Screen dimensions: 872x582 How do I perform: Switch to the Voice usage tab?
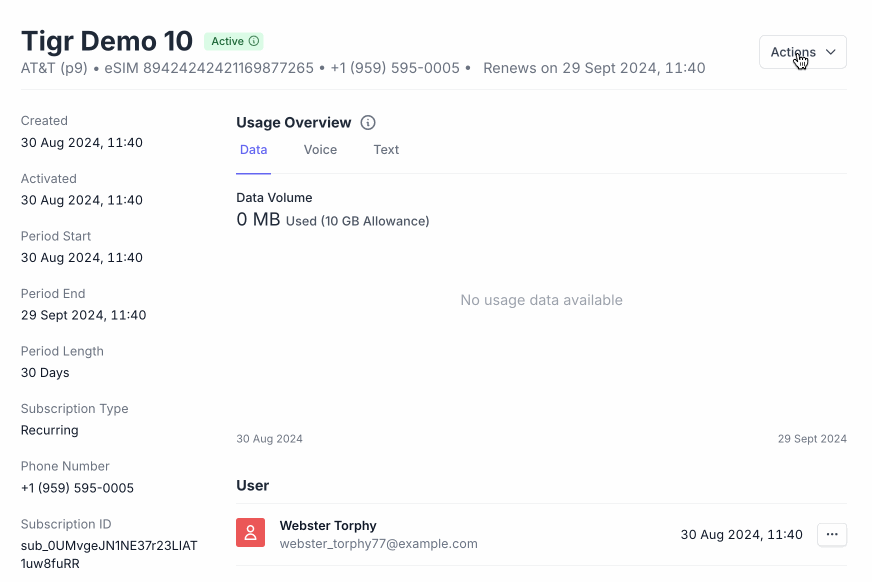(x=320, y=150)
